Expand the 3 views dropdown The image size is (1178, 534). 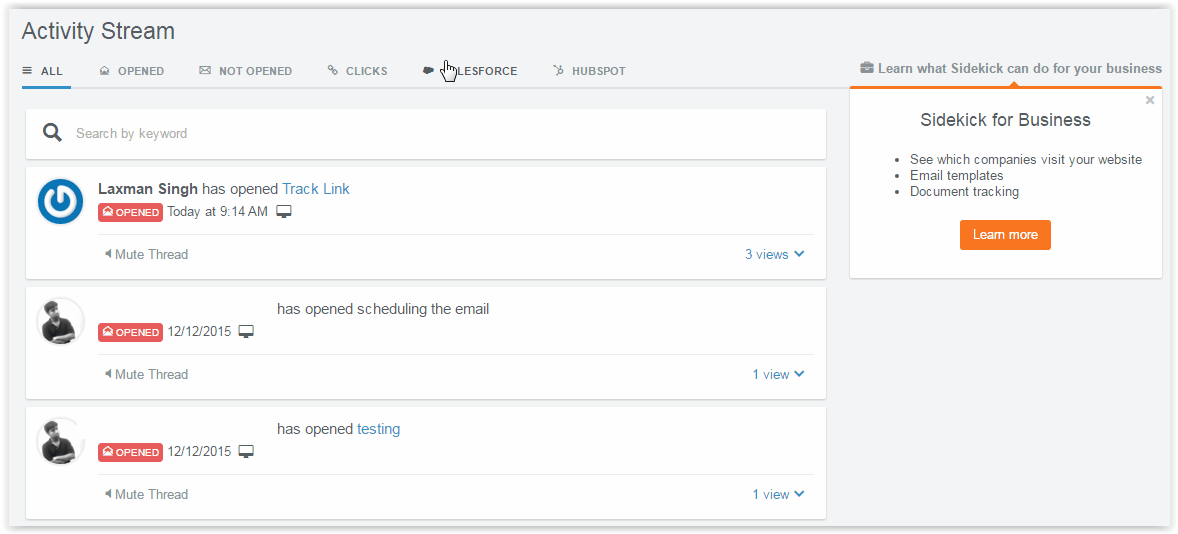coord(774,254)
